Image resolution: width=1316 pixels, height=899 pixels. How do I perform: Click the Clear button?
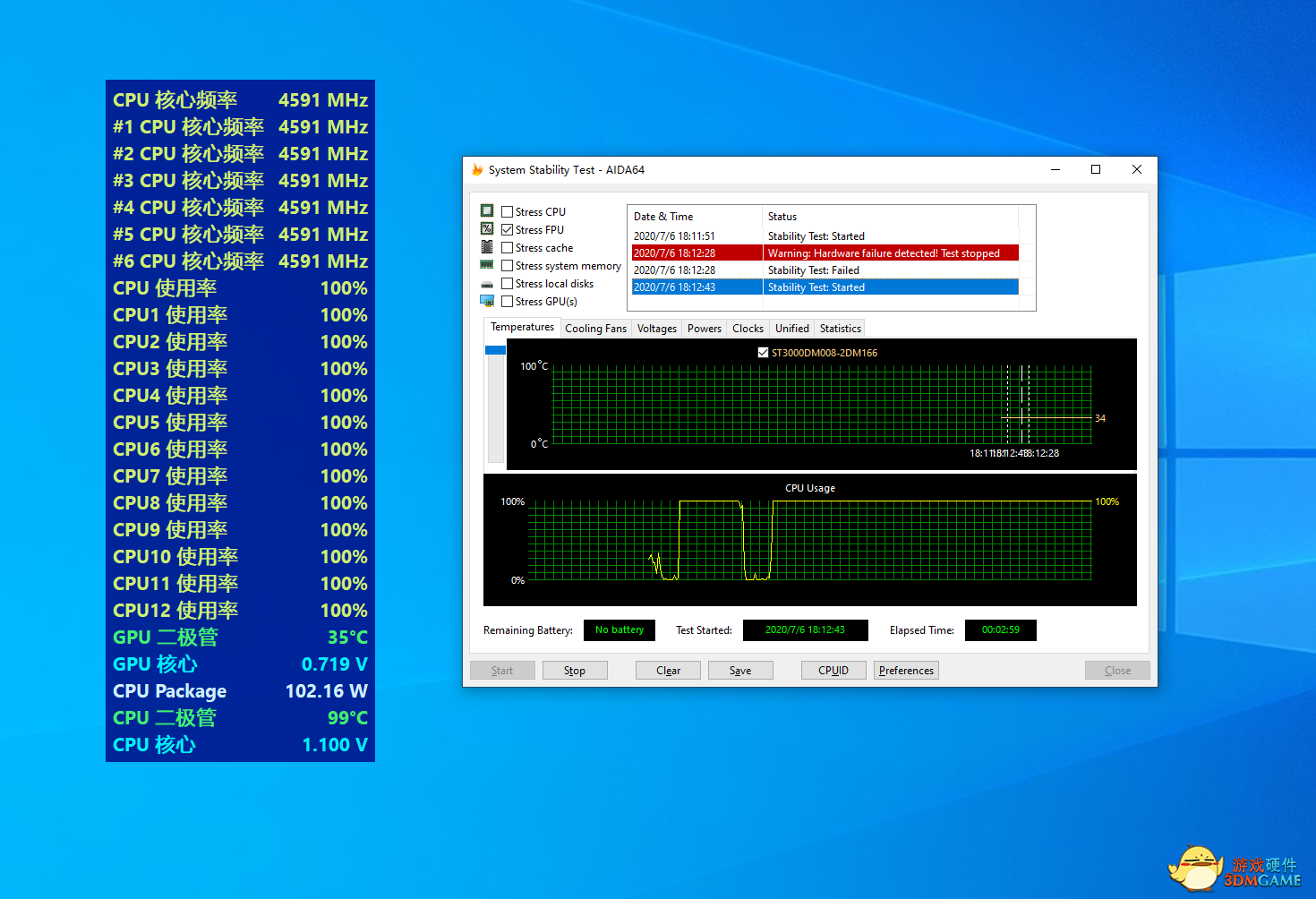668,671
